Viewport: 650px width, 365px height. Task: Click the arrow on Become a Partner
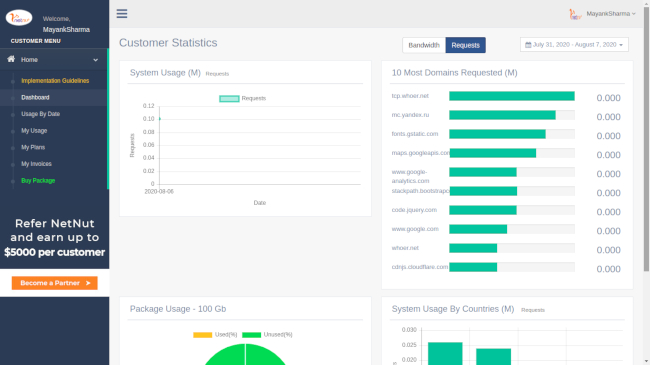[88, 283]
